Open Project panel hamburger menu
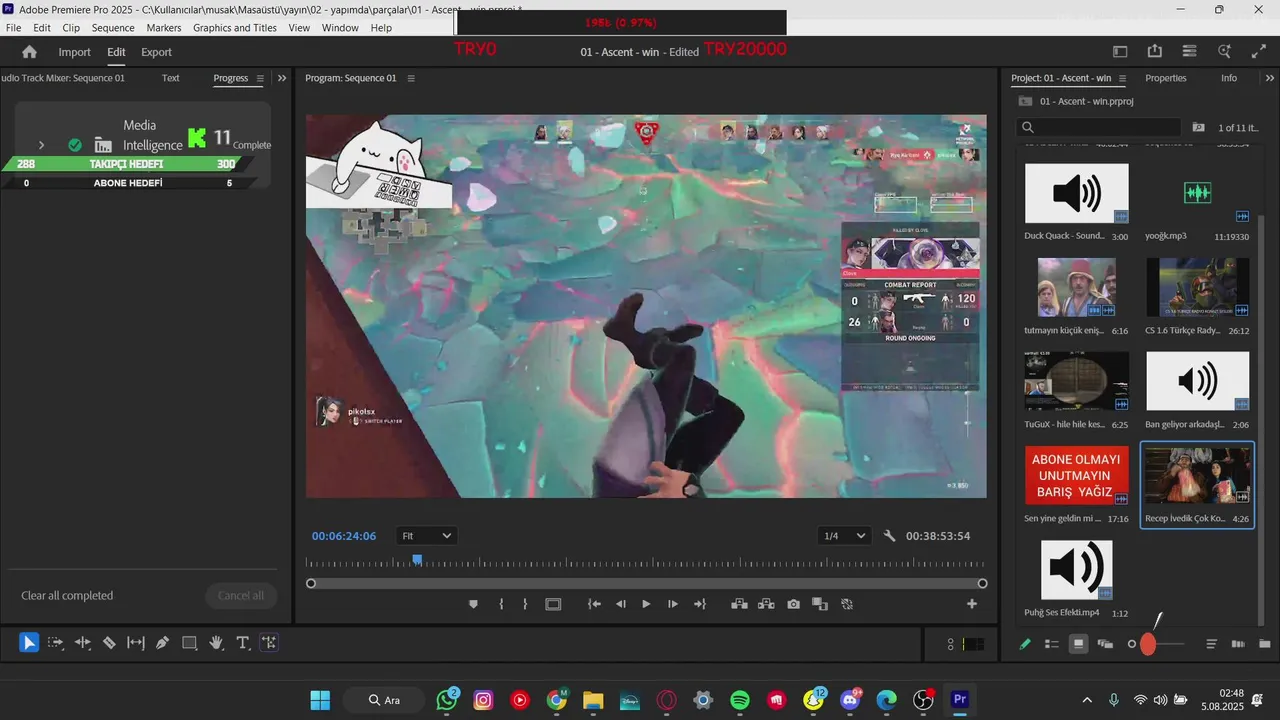This screenshot has width=1280, height=720. (1122, 78)
